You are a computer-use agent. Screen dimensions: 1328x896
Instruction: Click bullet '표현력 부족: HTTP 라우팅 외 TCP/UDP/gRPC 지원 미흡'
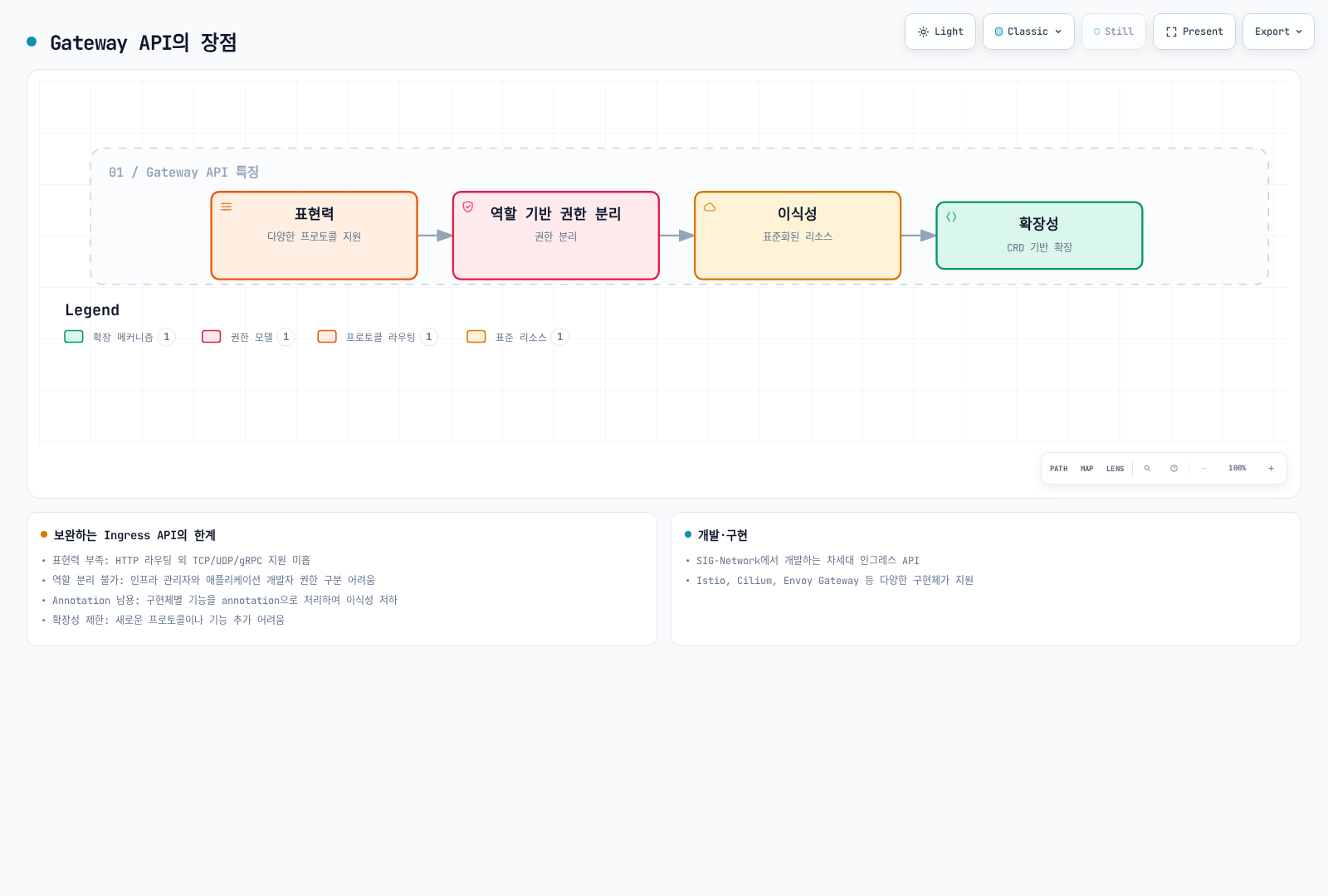tap(181, 561)
